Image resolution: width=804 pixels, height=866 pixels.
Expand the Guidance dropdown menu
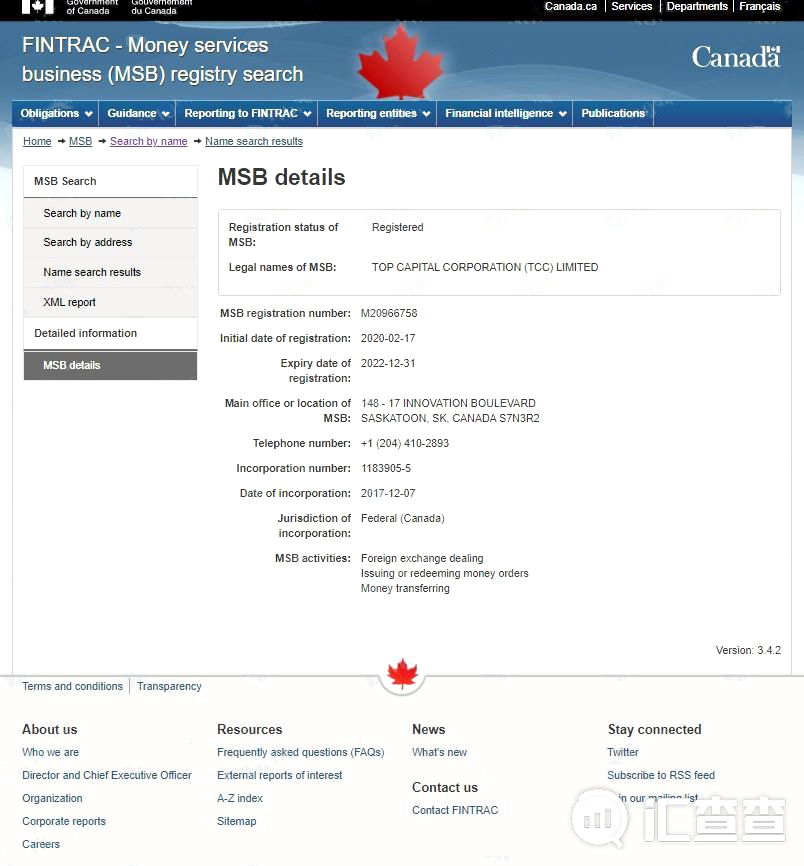137,113
